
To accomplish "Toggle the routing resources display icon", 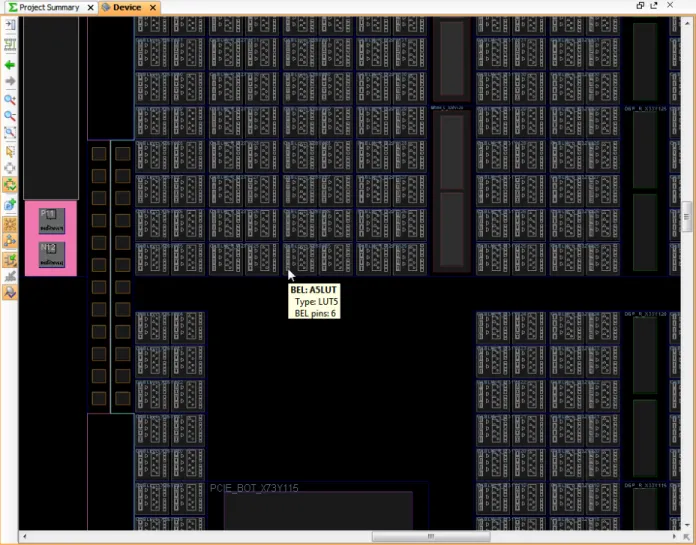I will click(x=10, y=44).
